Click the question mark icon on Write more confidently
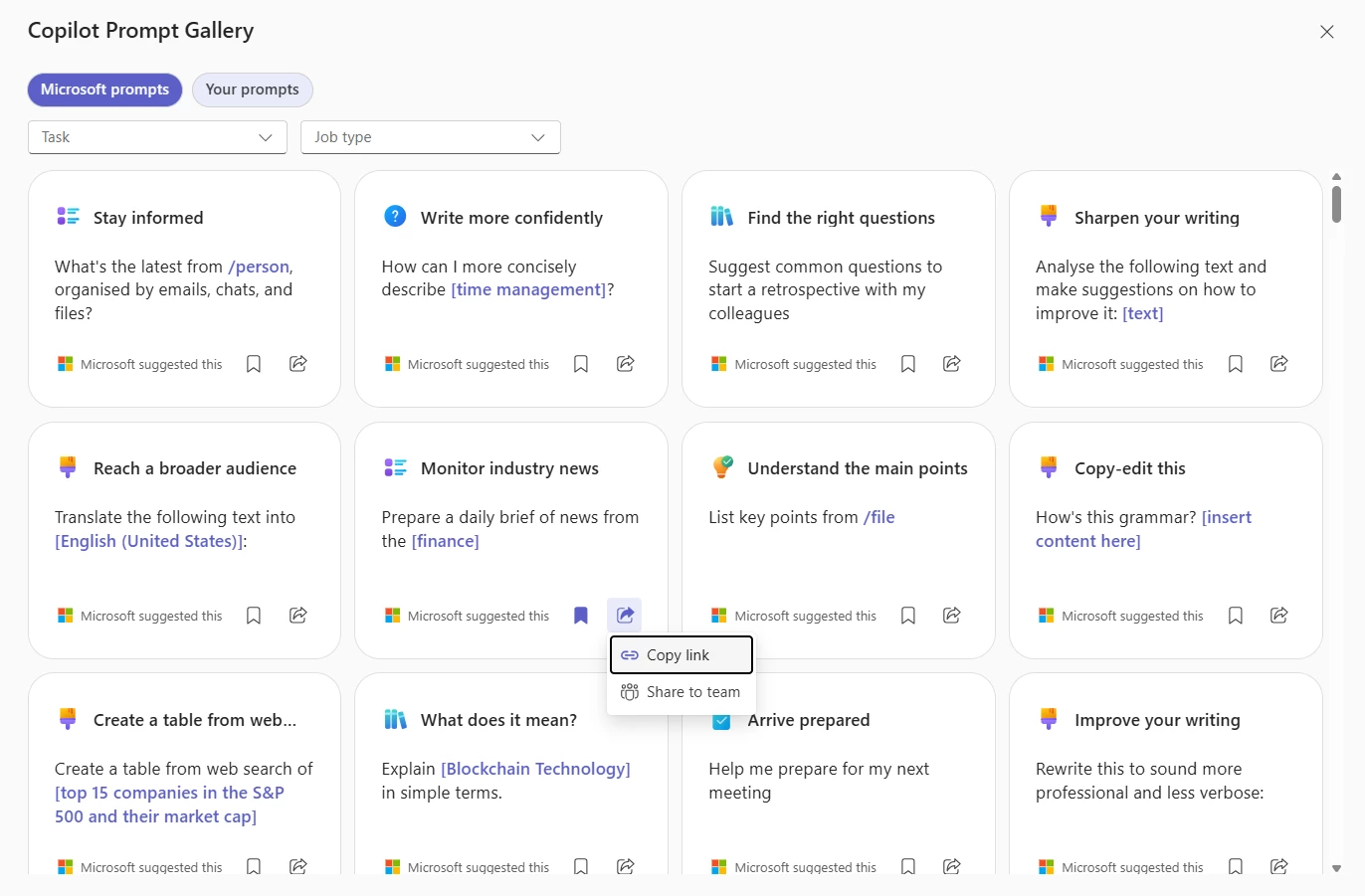 (x=395, y=216)
